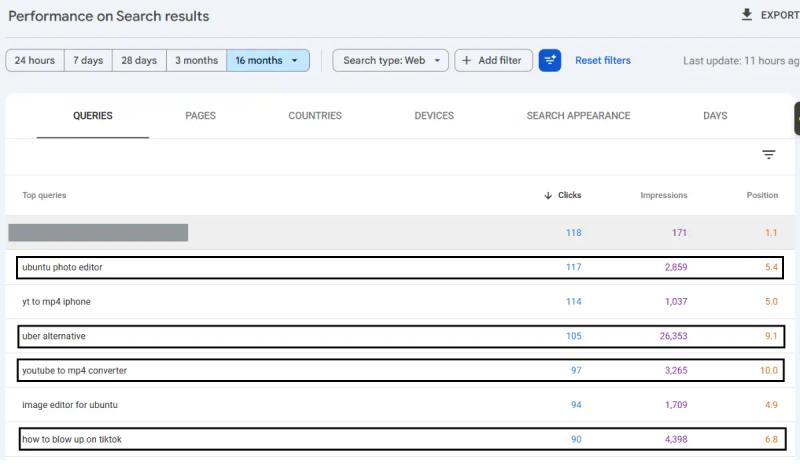Click the plus icon in Add filter
This screenshot has width=800, height=464.
pos(466,60)
